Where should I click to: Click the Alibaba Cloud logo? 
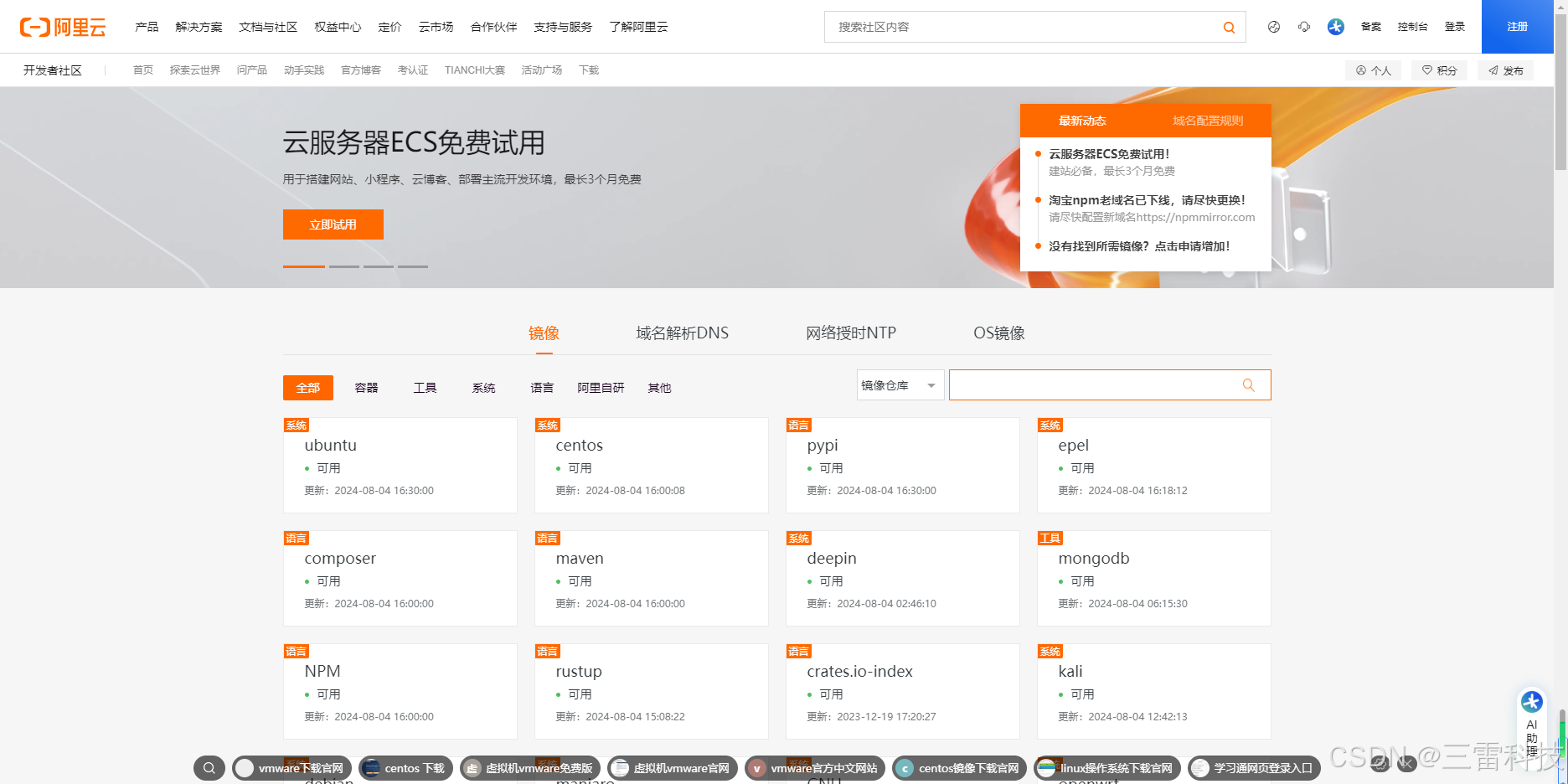63,27
